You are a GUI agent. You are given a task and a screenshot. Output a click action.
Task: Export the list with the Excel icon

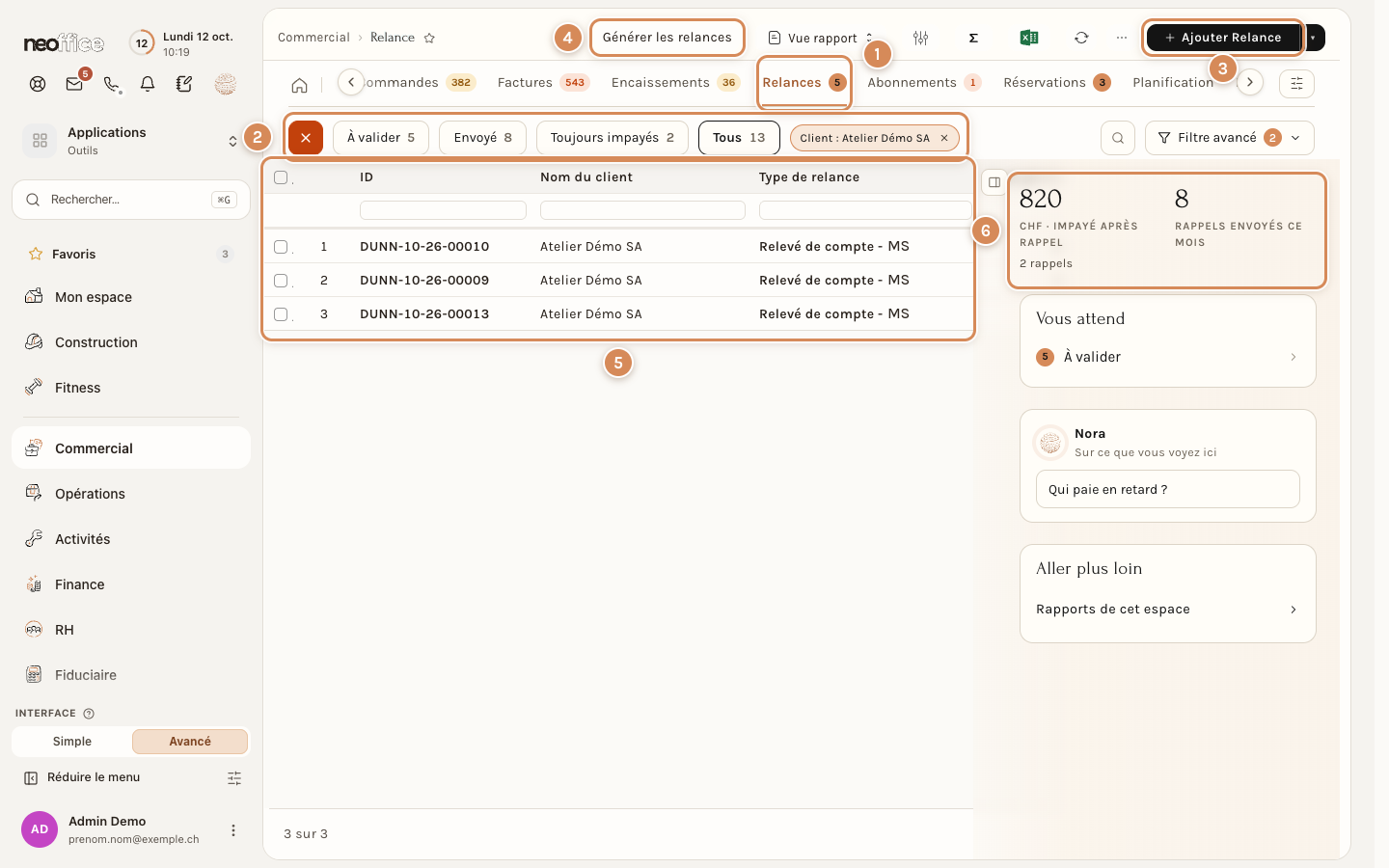point(1029,38)
